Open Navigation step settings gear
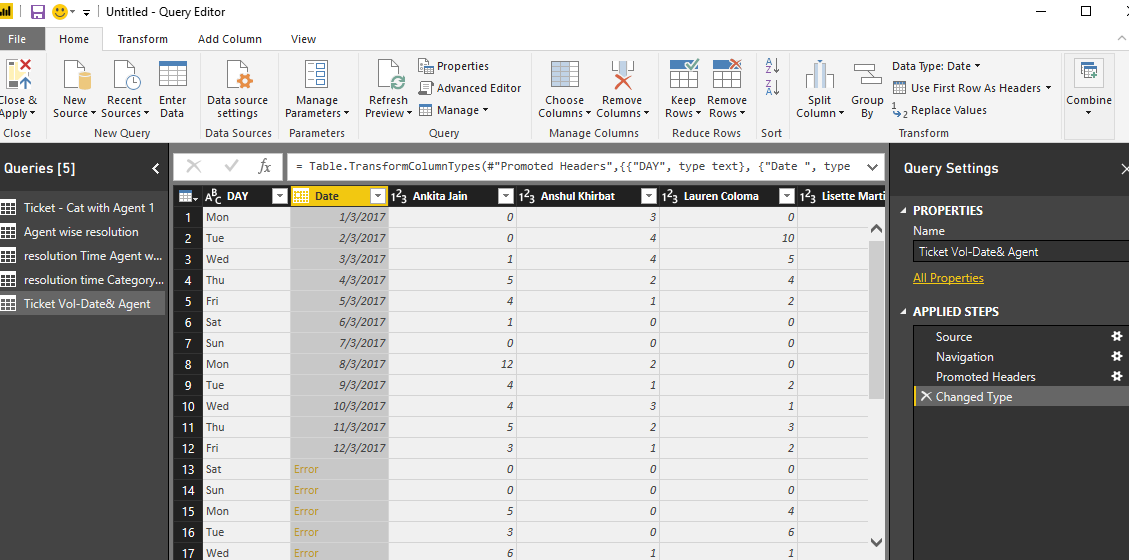Screen dimensions: 1129x560 (x=1117, y=356)
